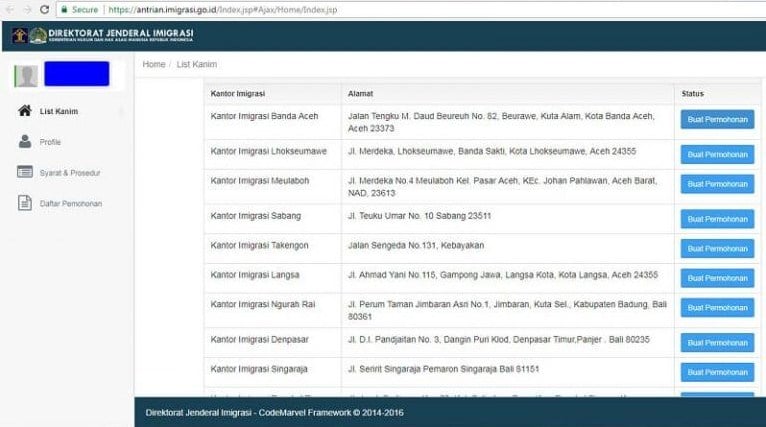766x427 pixels.
Task: Open the Profile menu item
Action: [x=50, y=142]
